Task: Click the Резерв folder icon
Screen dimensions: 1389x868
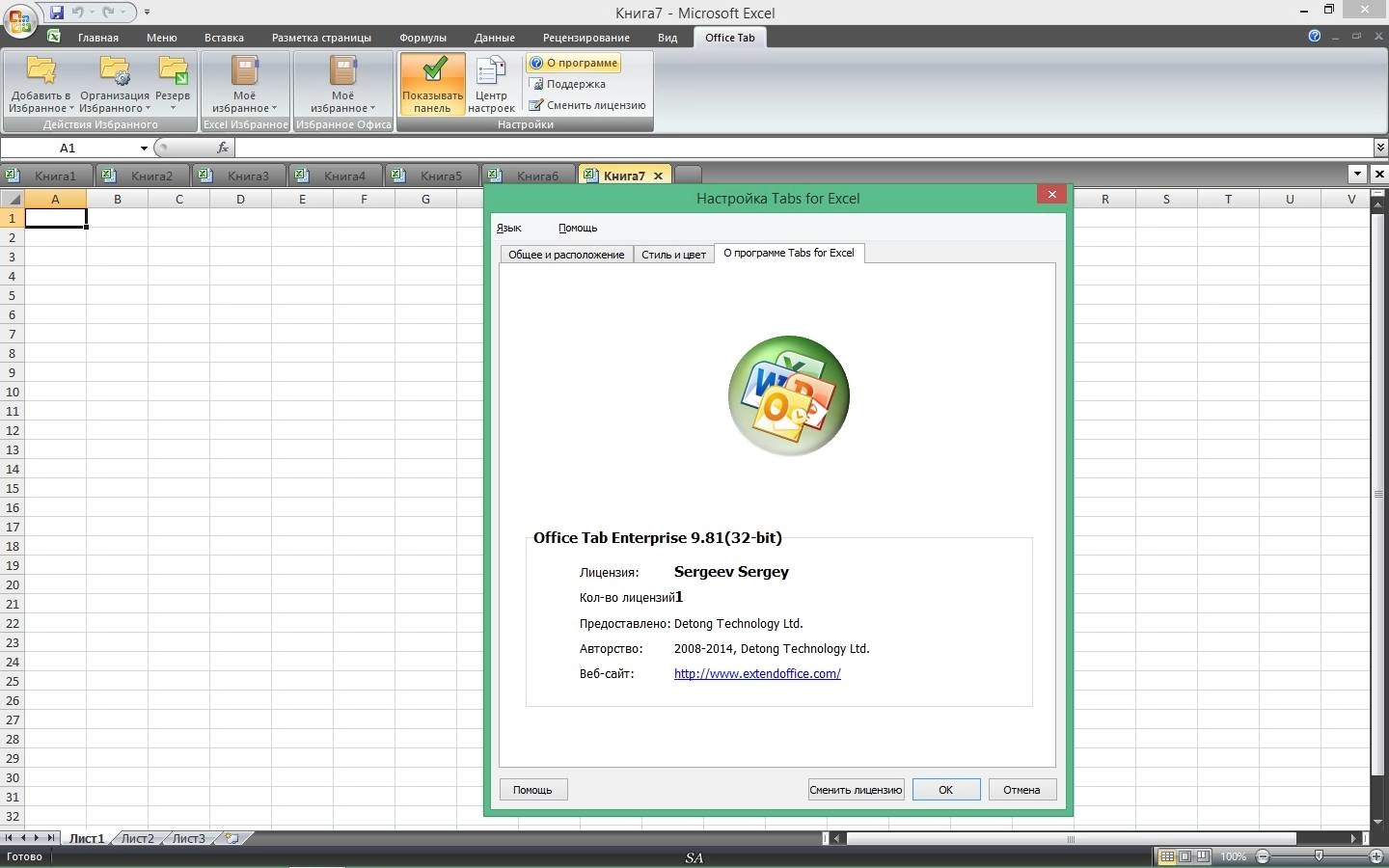Action: point(173,69)
